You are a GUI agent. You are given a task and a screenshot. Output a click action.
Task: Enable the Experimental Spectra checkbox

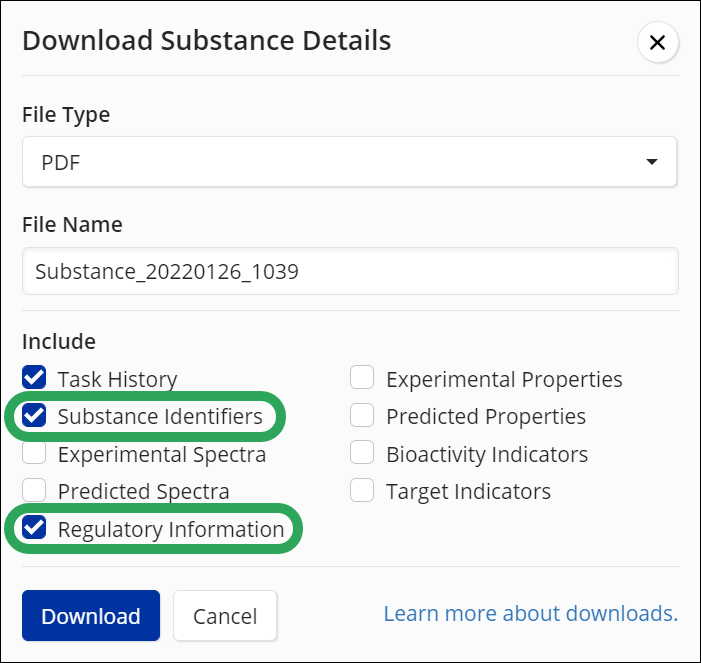click(34, 452)
